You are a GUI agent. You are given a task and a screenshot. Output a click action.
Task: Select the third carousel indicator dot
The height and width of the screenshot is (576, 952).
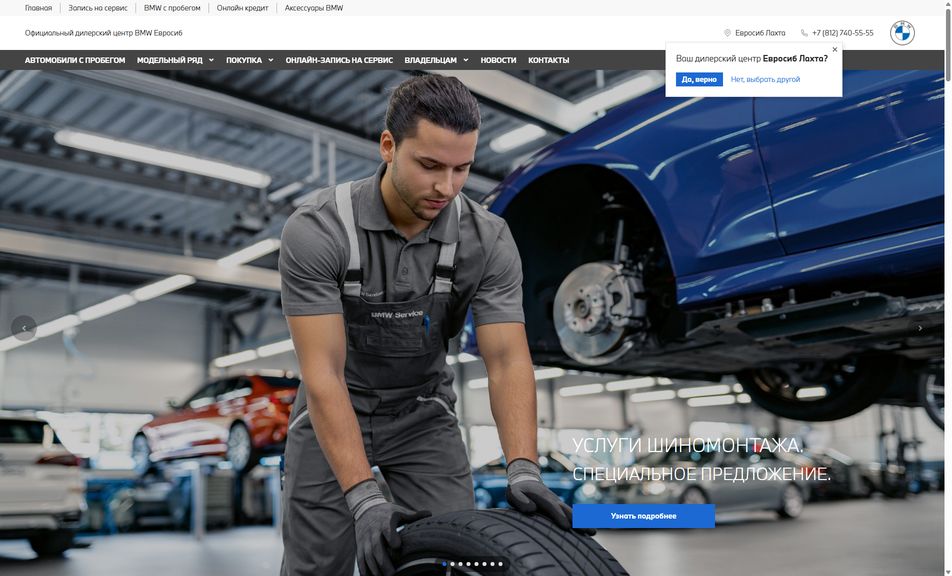pyautogui.click(x=460, y=564)
